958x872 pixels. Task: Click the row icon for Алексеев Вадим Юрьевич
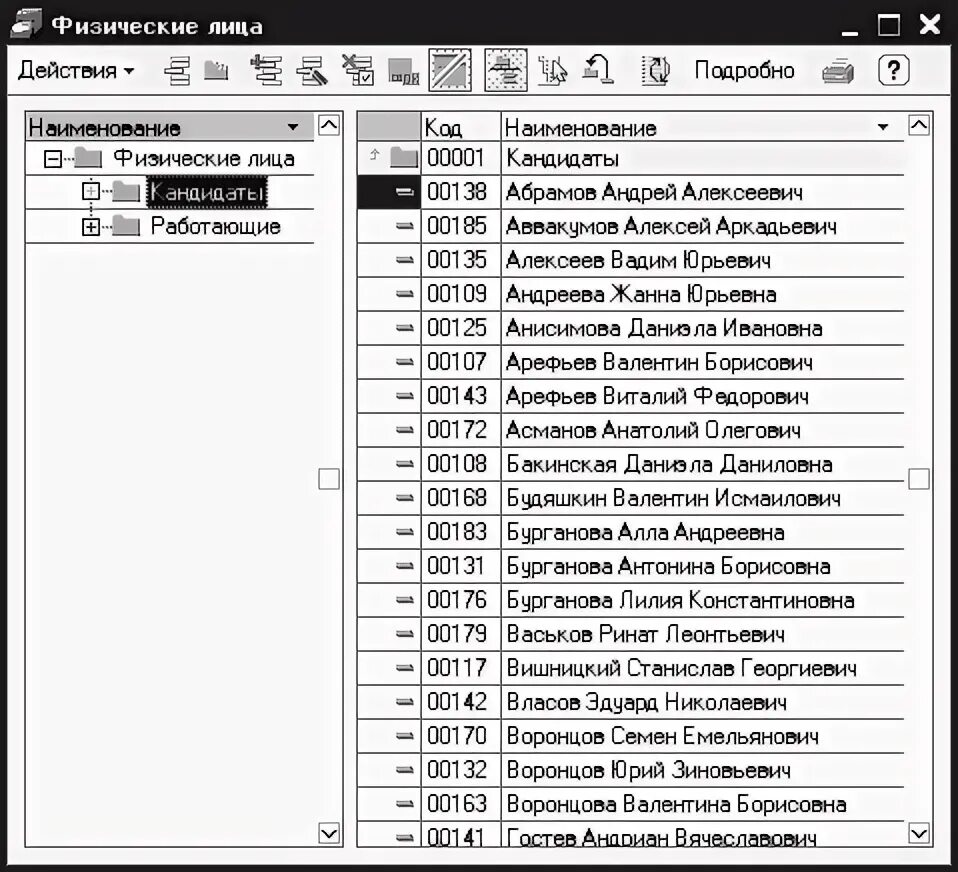(404, 260)
